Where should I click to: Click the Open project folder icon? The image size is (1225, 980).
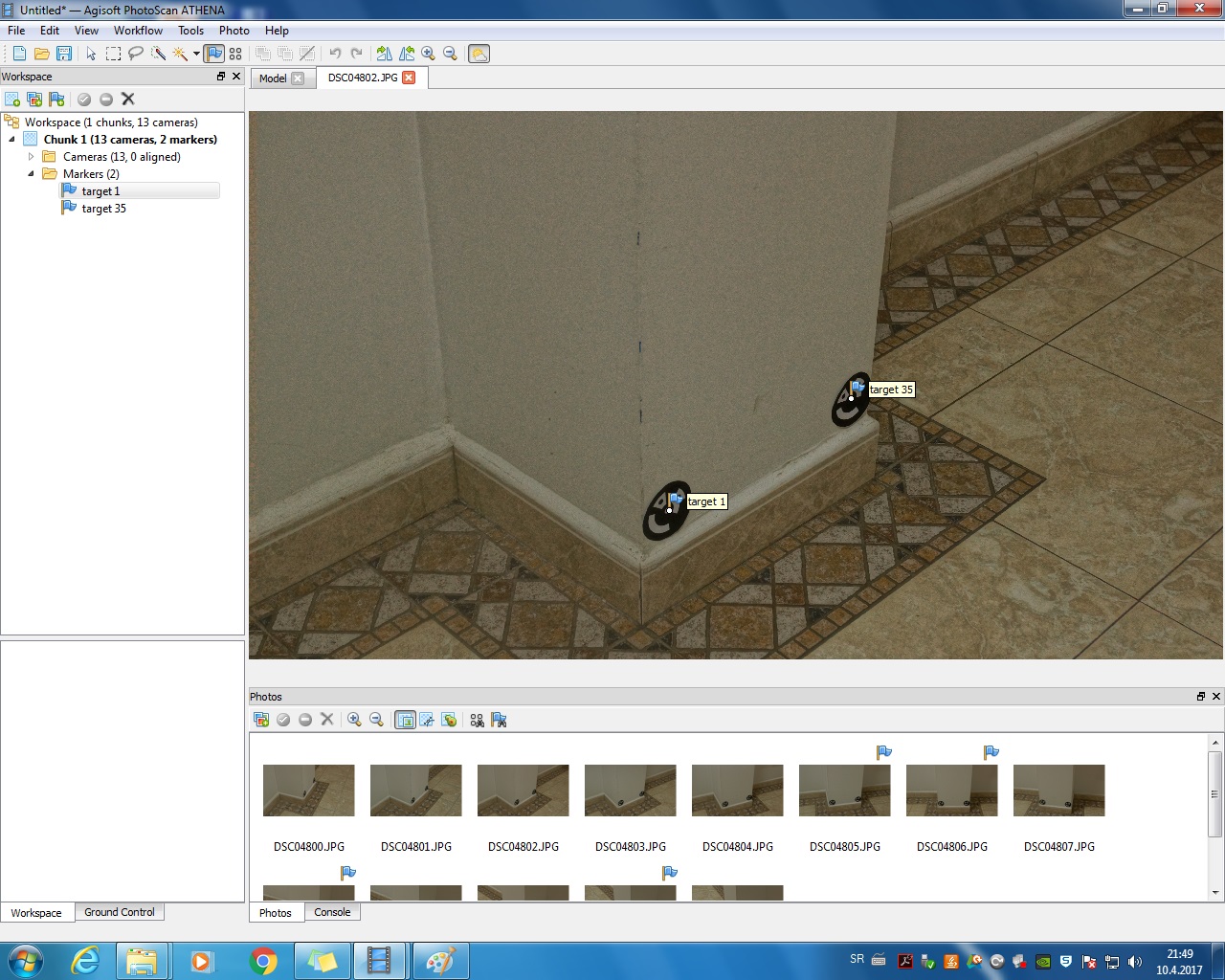[41, 54]
